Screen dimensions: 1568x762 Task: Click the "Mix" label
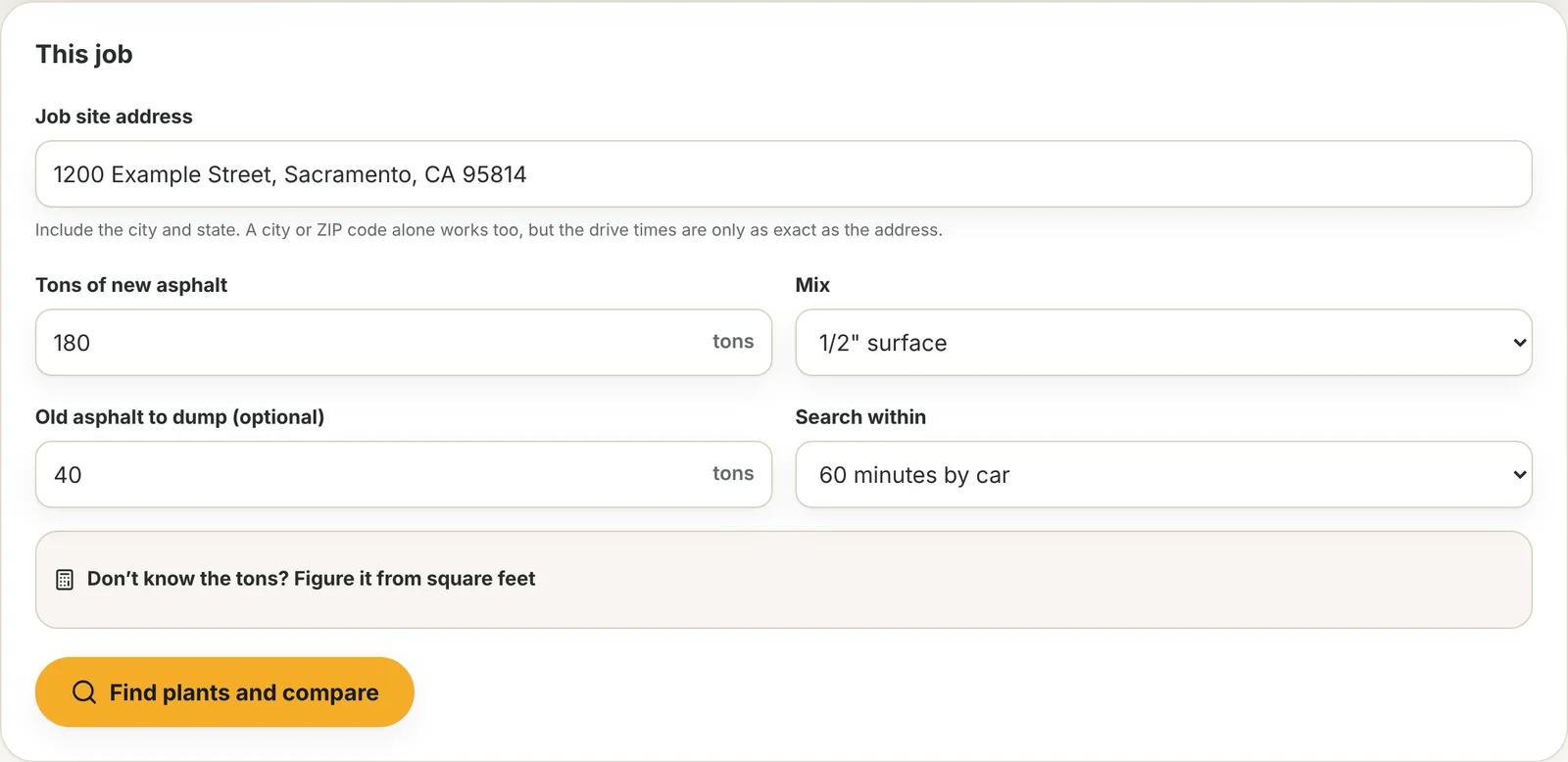812,285
